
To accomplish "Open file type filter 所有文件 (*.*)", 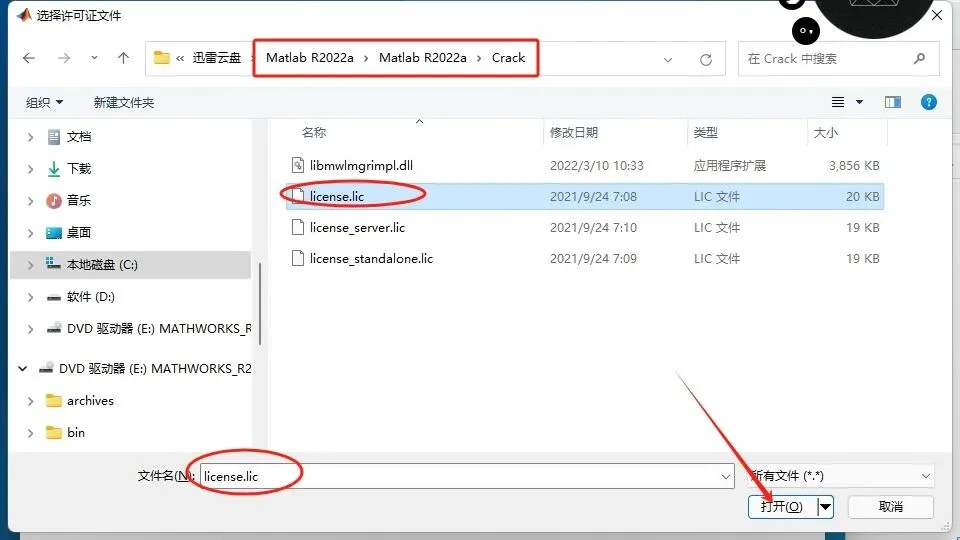I will (841, 476).
